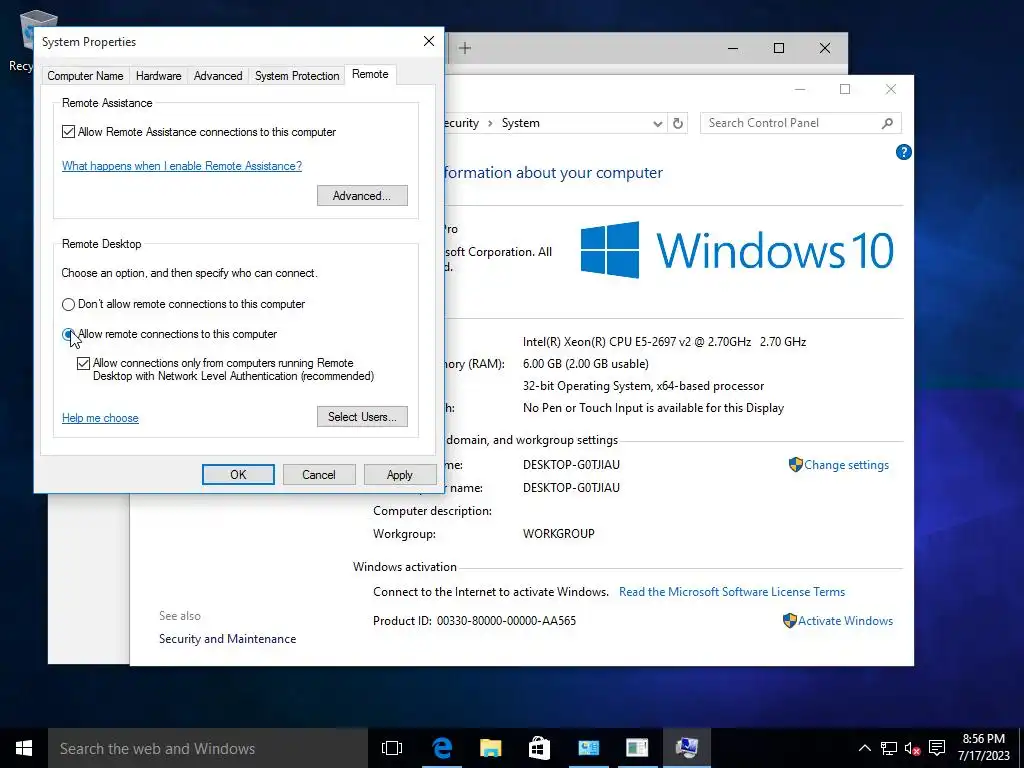Switch to the Computer Name tab
The width and height of the screenshot is (1024, 768).
pyautogui.click(x=85, y=76)
